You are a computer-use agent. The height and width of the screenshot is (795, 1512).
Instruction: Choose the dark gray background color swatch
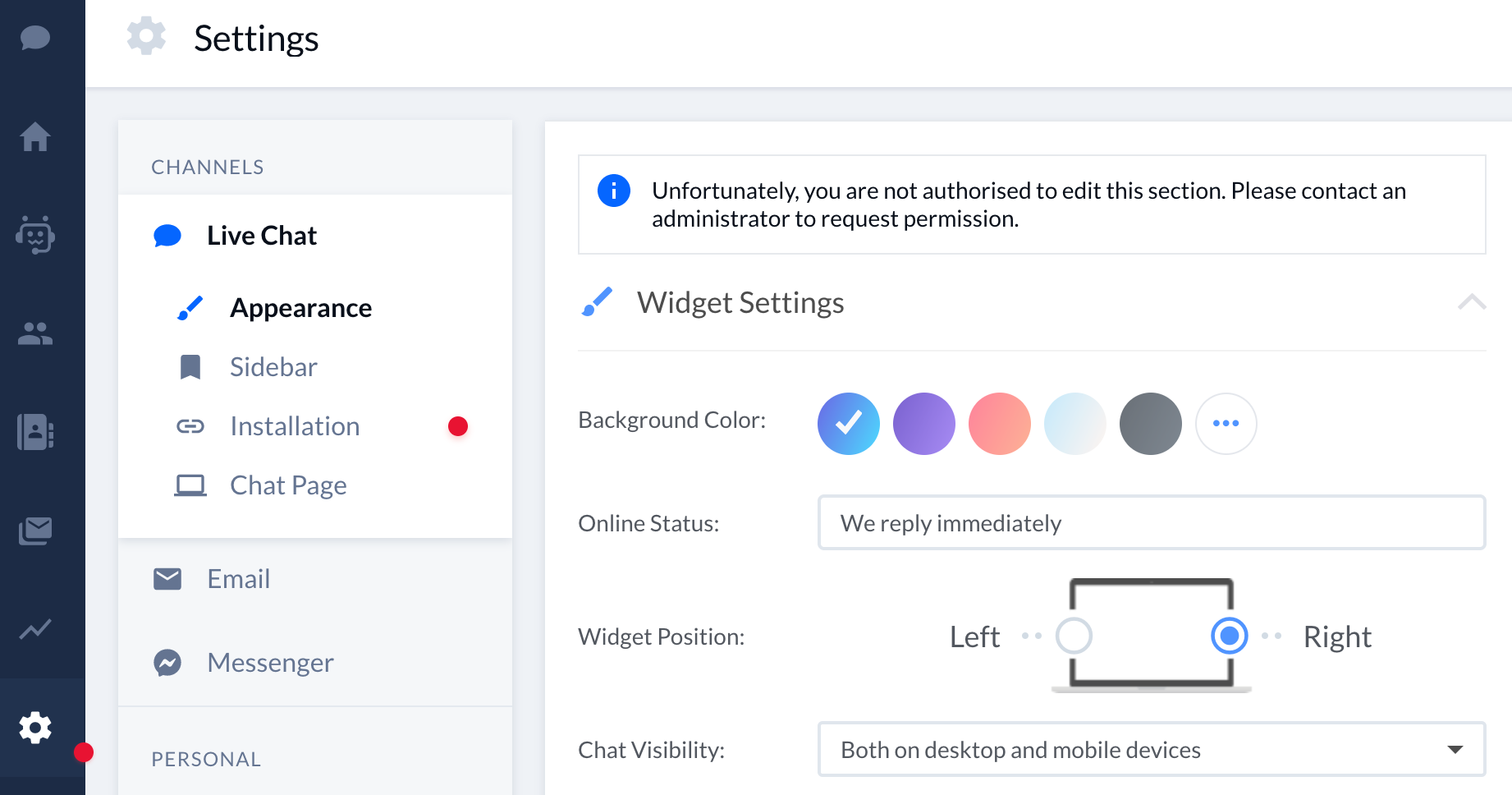1151,424
